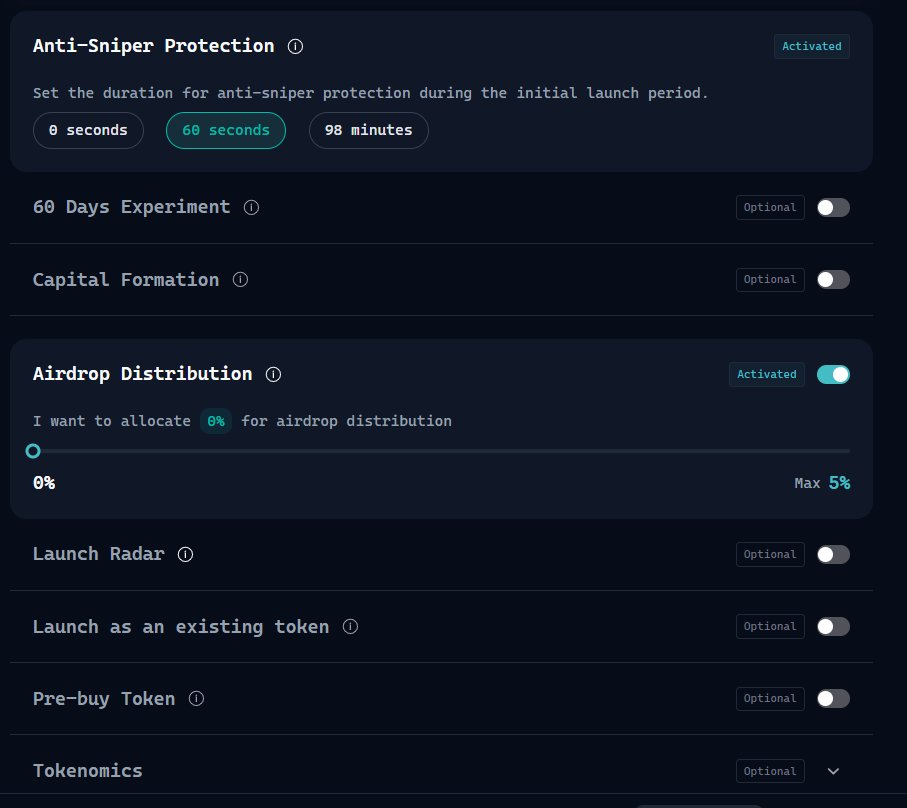
Task: Click the Pre-buy Token title
Action: (104, 699)
